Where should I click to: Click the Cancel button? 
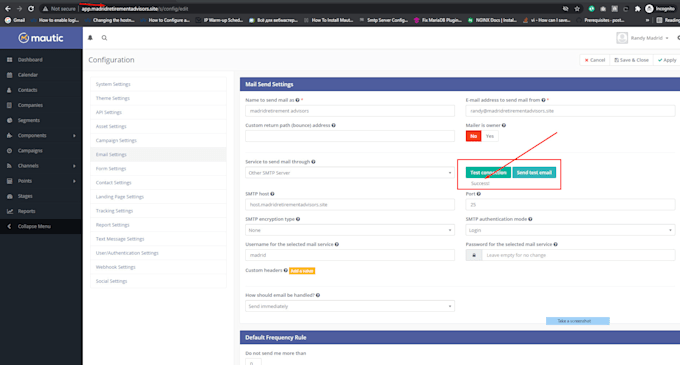[595, 60]
